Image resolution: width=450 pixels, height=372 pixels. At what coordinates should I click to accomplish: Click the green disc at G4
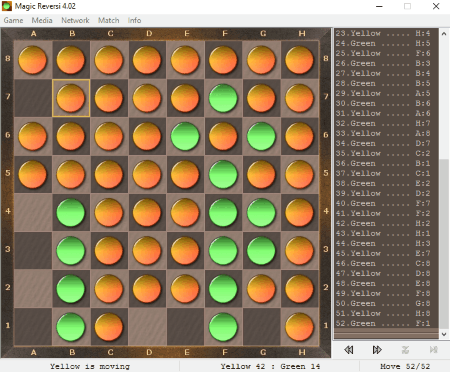click(261, 212)
